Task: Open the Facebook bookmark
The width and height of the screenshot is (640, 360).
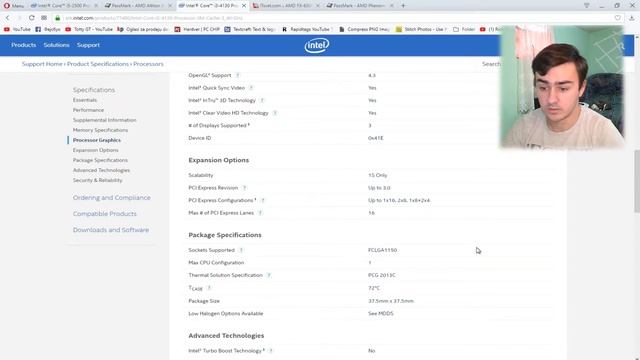Action: pyautogui.click(x=48, y=29)
